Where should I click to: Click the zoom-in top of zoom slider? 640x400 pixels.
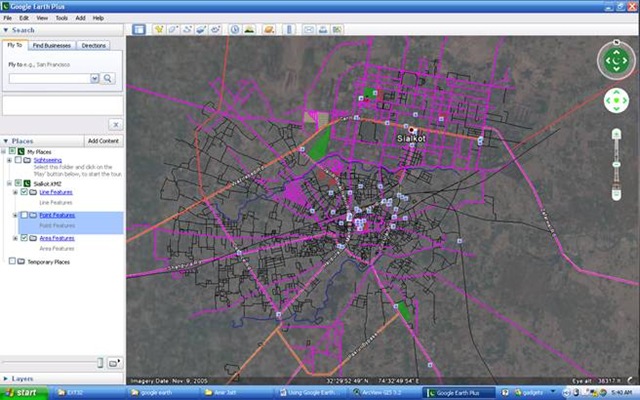[616, 134]
